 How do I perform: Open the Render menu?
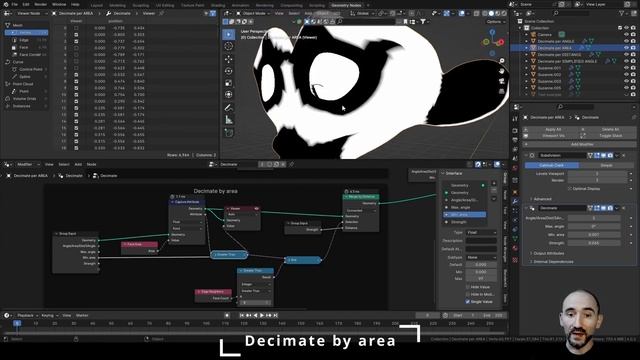click(x=40, y=4)
